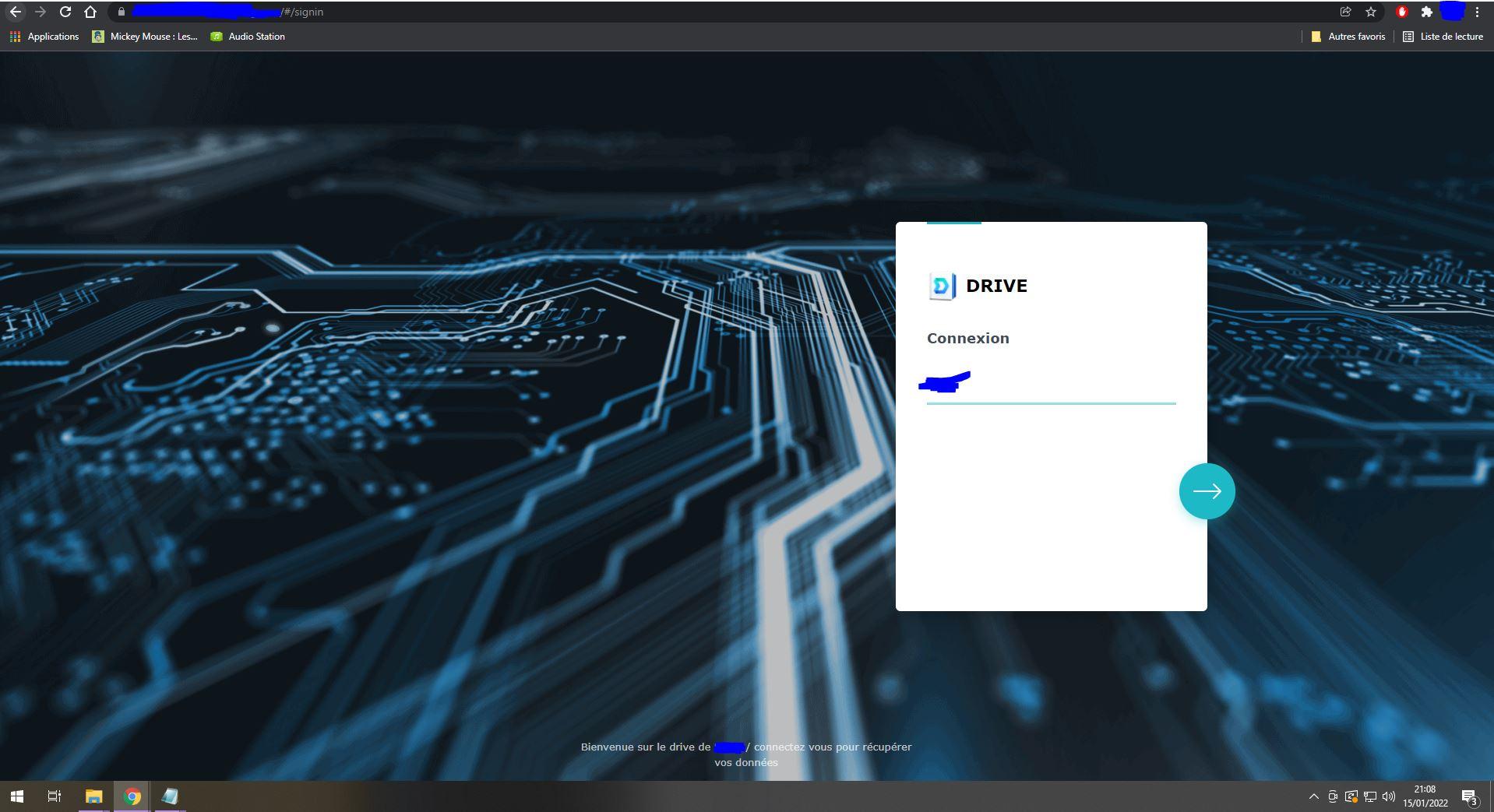Open the Liste de lecture panel

tap(1443, 37)
